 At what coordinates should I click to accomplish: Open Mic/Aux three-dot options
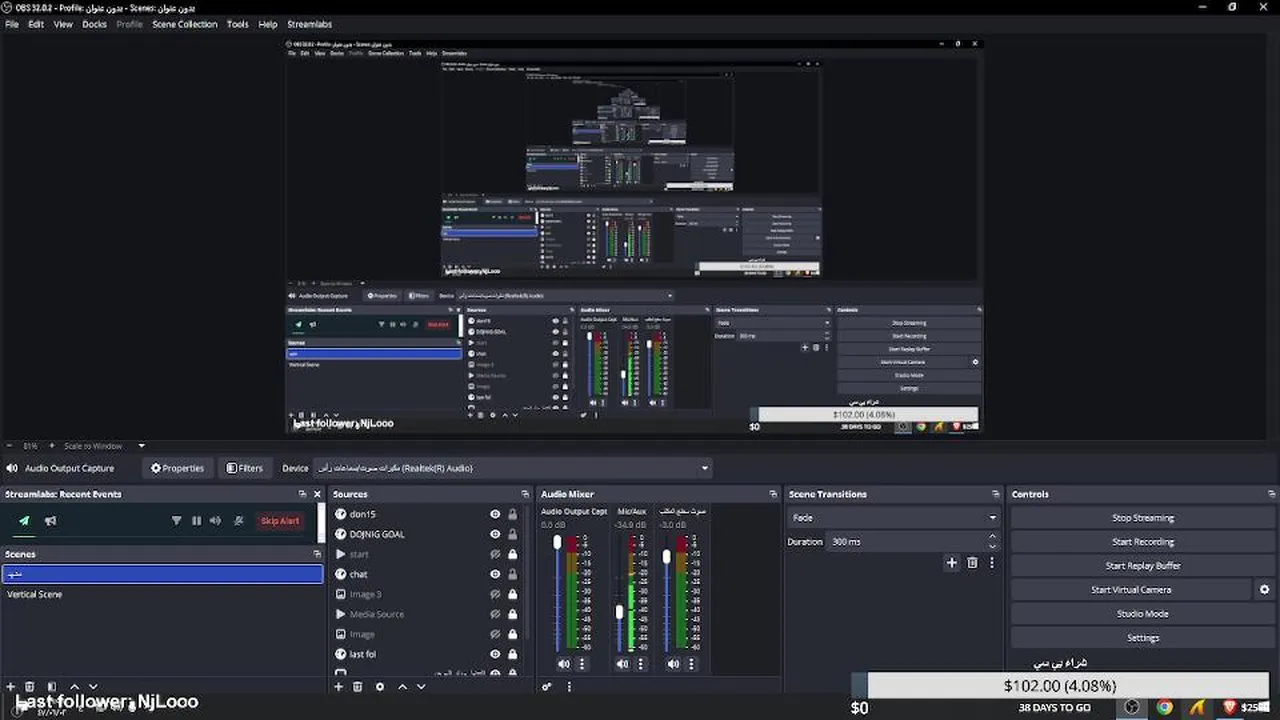click(641, 664)
